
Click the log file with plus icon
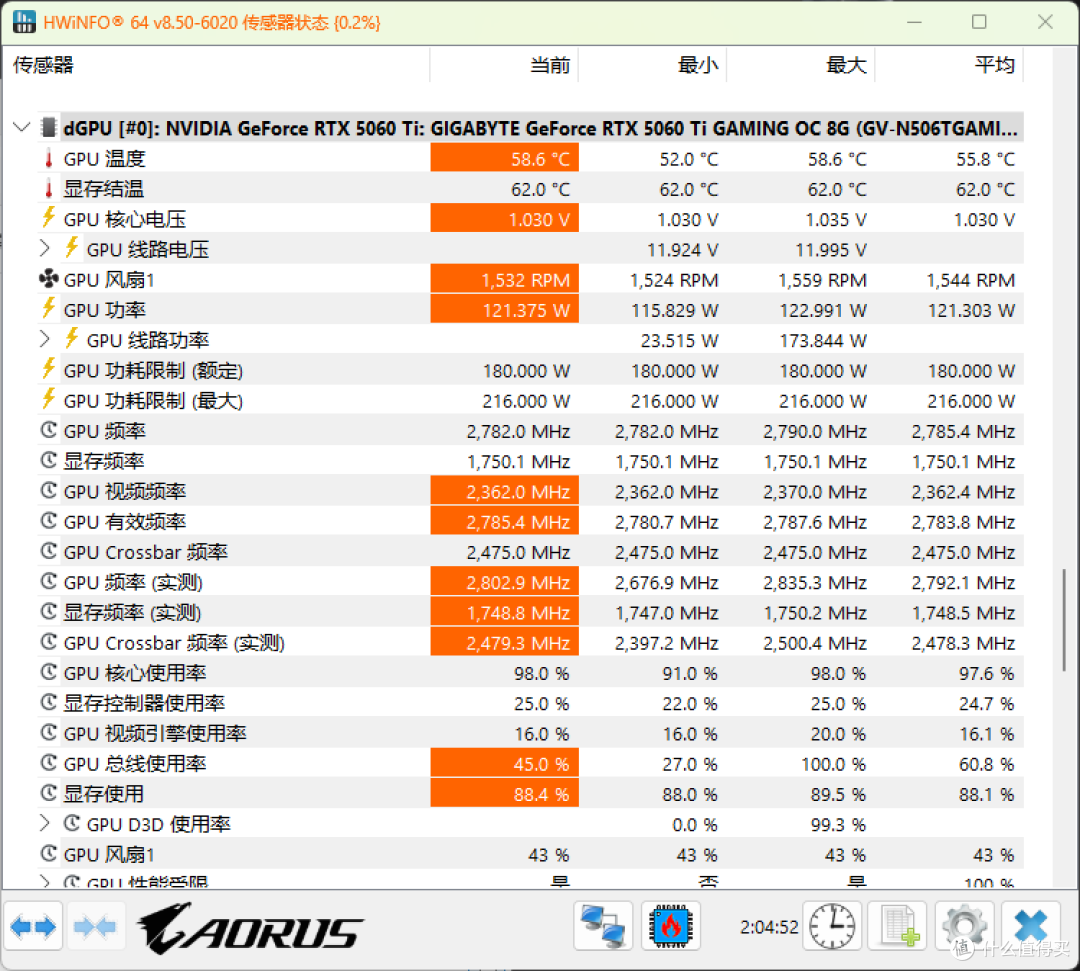(x=899, y=926)
